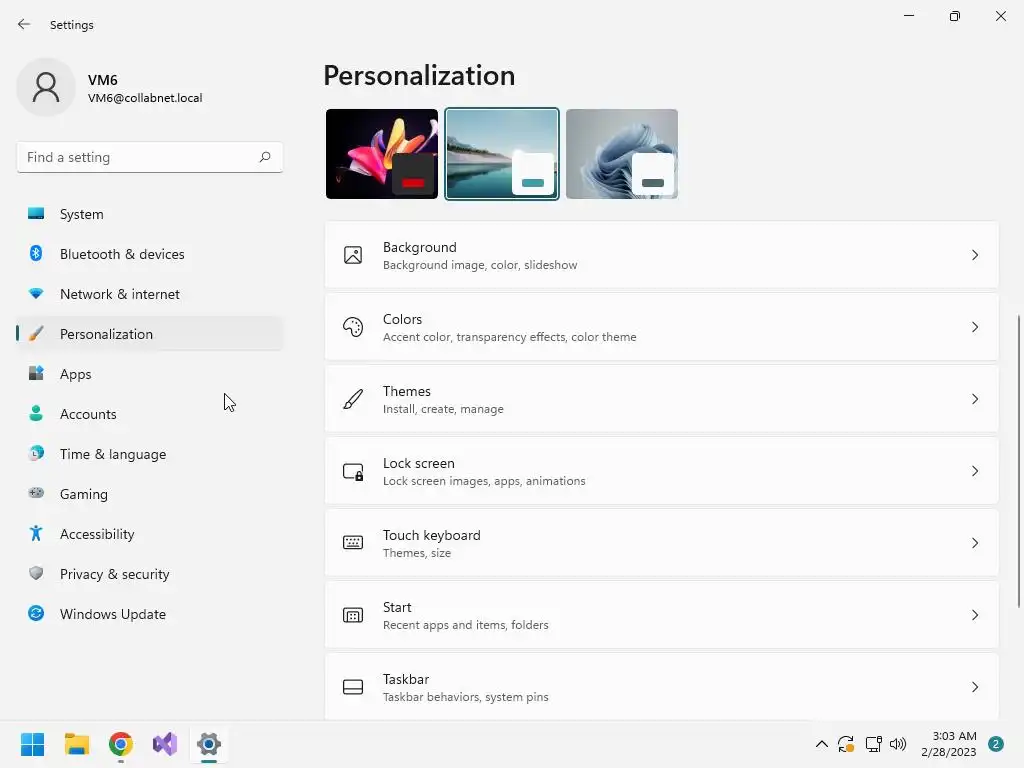Click the Bluetooth icon in sidebar
Viewport: 1024px width, 768px height.
36,253
